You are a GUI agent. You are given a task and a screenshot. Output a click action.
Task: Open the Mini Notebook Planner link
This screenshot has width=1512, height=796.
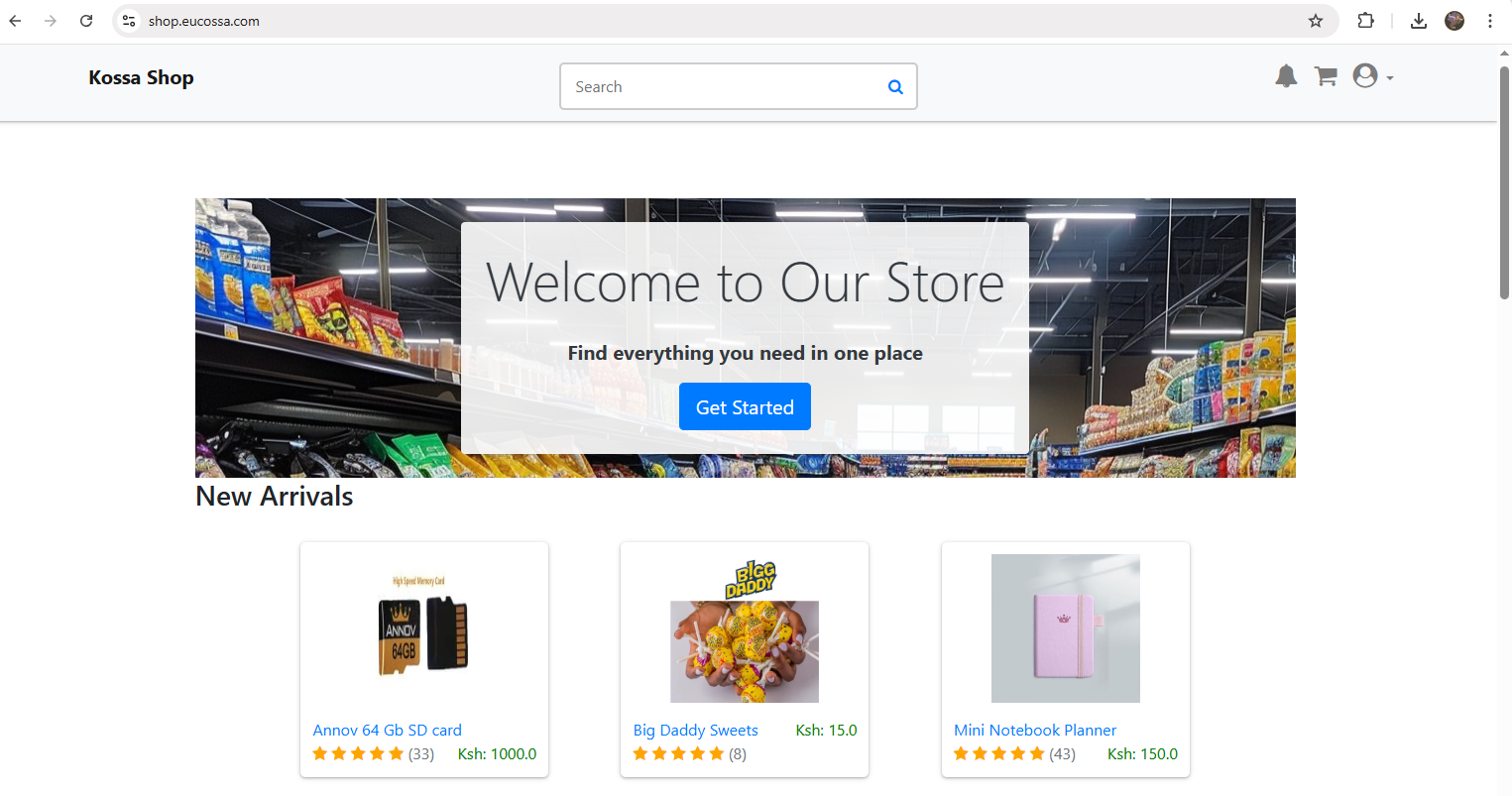(1034, 730)
